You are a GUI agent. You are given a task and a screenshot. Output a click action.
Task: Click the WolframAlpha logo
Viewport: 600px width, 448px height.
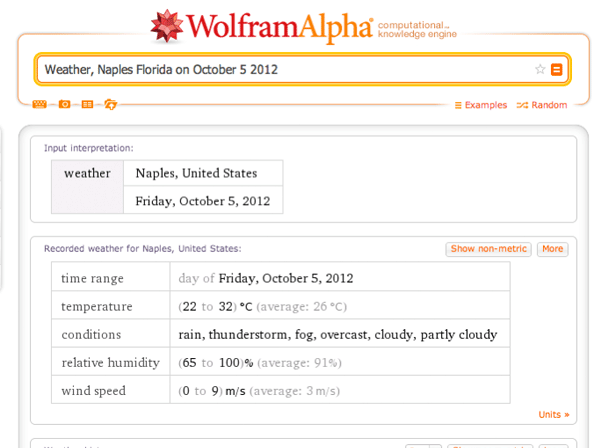tap(261, 26)
